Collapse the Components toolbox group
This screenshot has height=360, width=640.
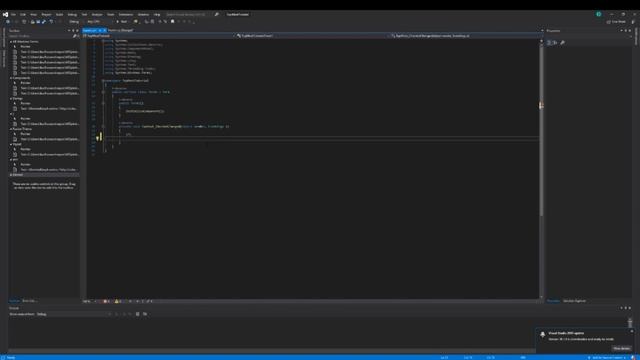click(x=11, y=78)
